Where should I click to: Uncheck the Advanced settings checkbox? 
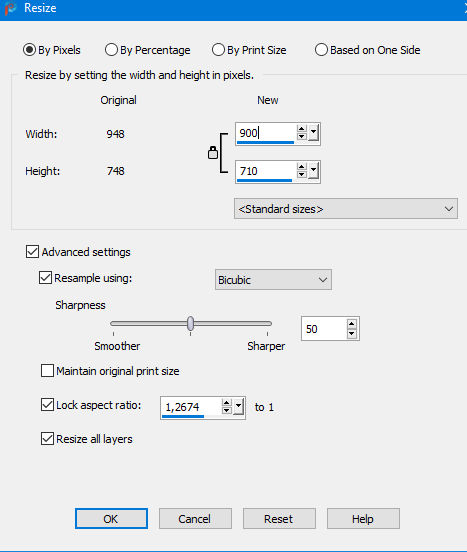32,252
